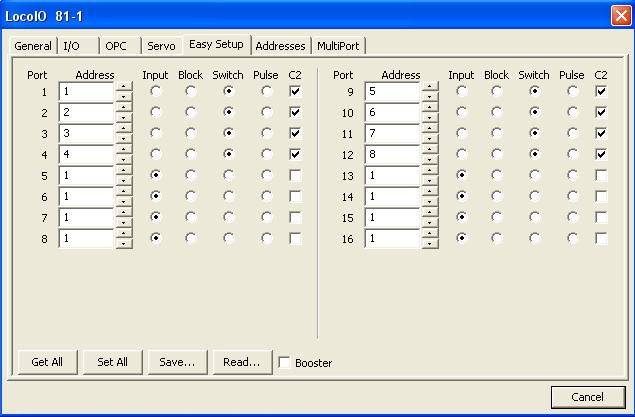Increase the Port 9 address value
This screenshot has width=635, height=417.
click(430, 86)
